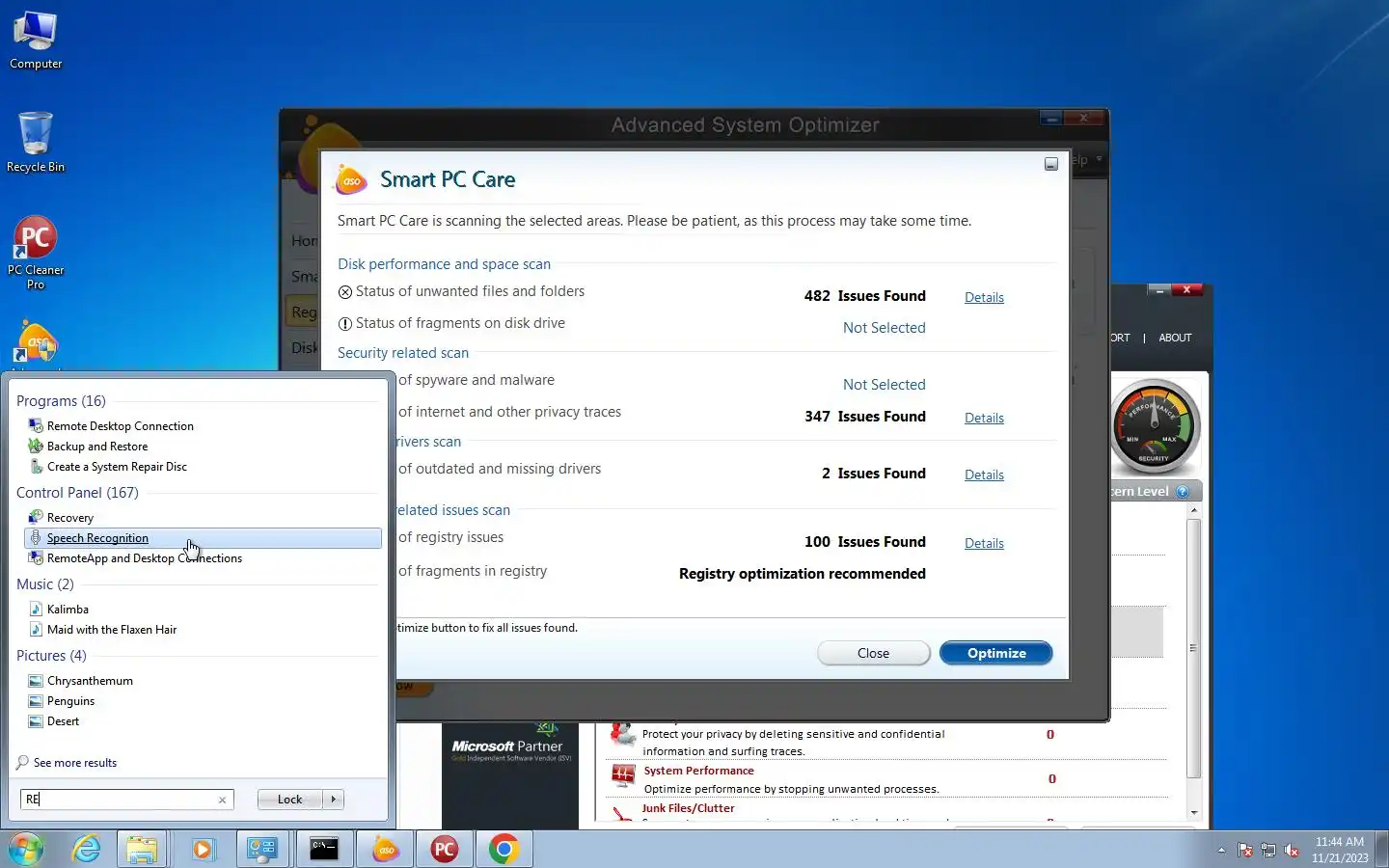Click the Action Center flag tray icon
1389x868 pixels.
pos(1245,851)
